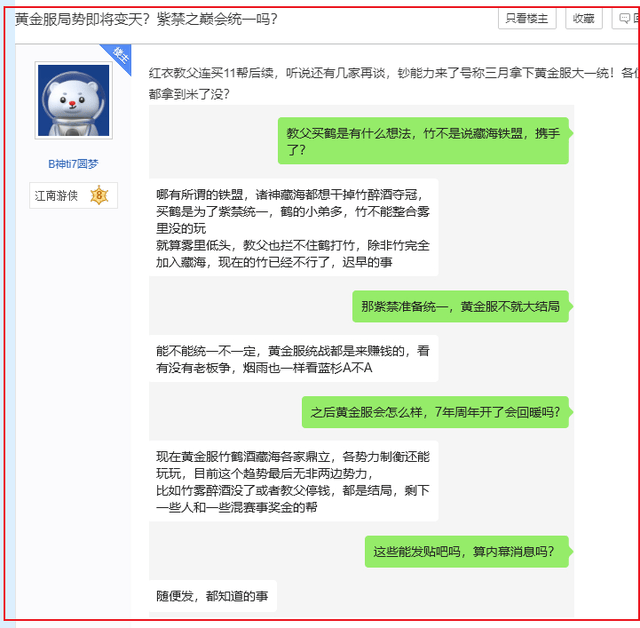Click white bubble starting 能不能统一不一定
The height and width of the screenshot is (628, 640).
click(293, 359)
